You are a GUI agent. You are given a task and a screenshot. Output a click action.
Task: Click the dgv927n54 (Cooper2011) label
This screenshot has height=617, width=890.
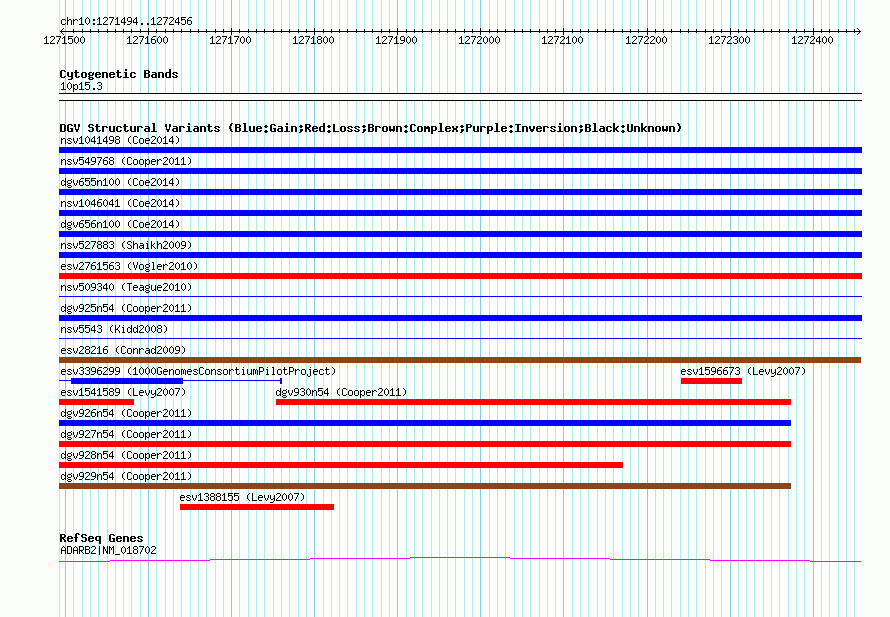pos(126,434)
